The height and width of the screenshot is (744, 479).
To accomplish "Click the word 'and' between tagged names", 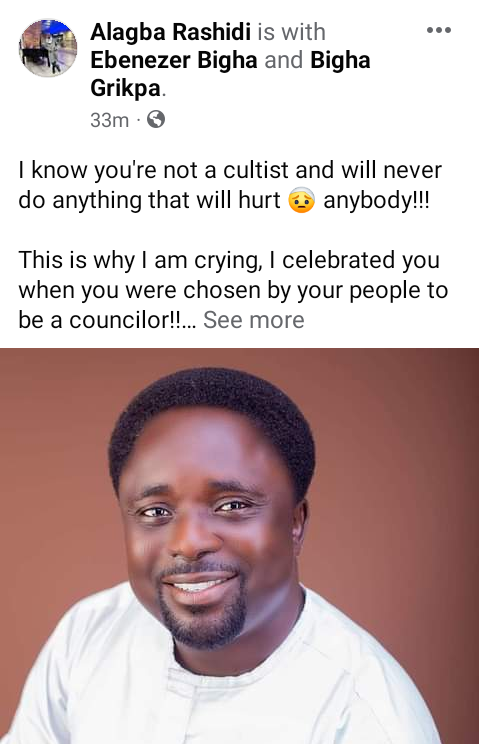I will pyautogui.click(x=284, y=60).
